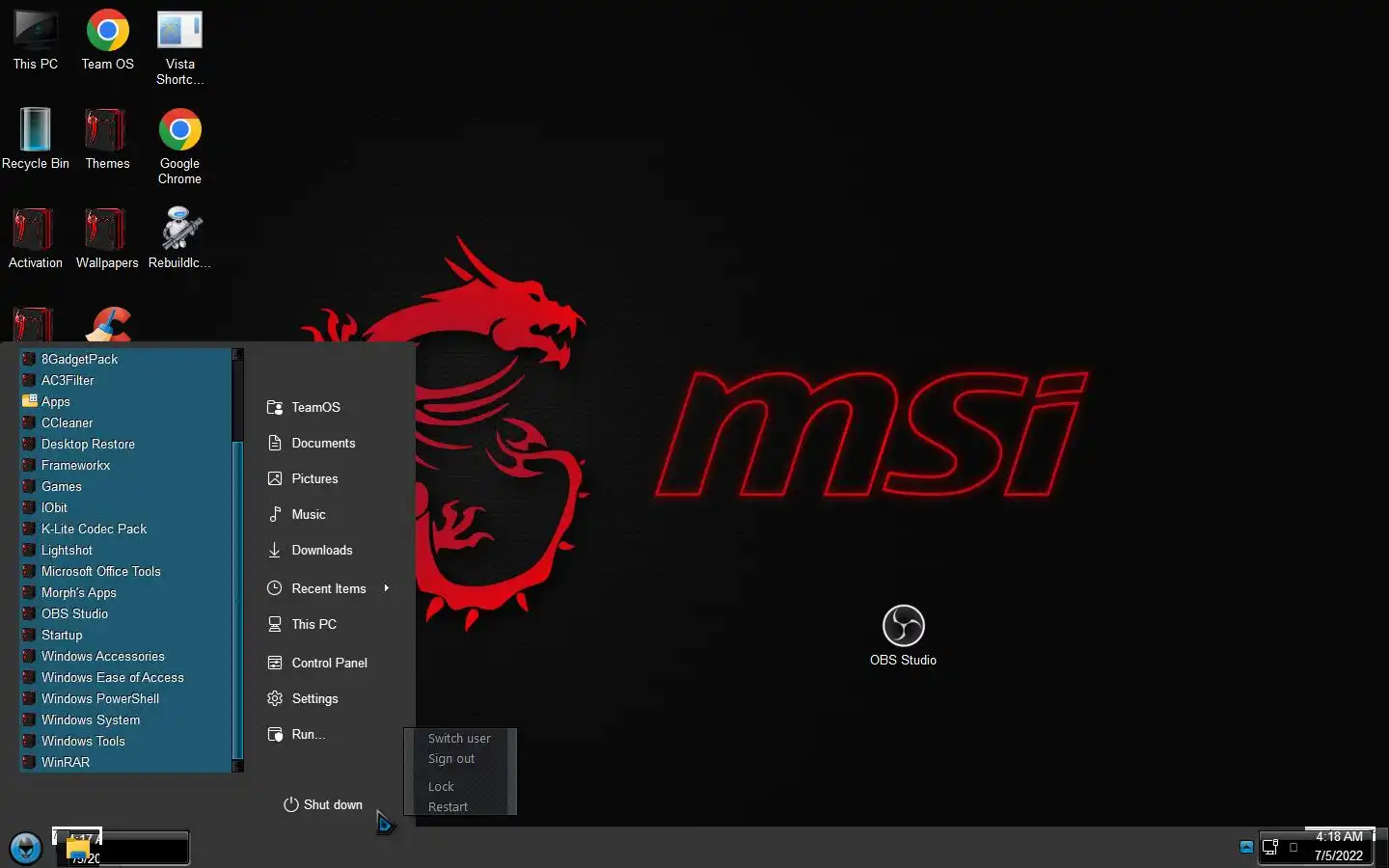The height and width of the screenshot is (868, 1389).
Task: Click TeamOS user folder icon
Action: [x=275, y=407]
